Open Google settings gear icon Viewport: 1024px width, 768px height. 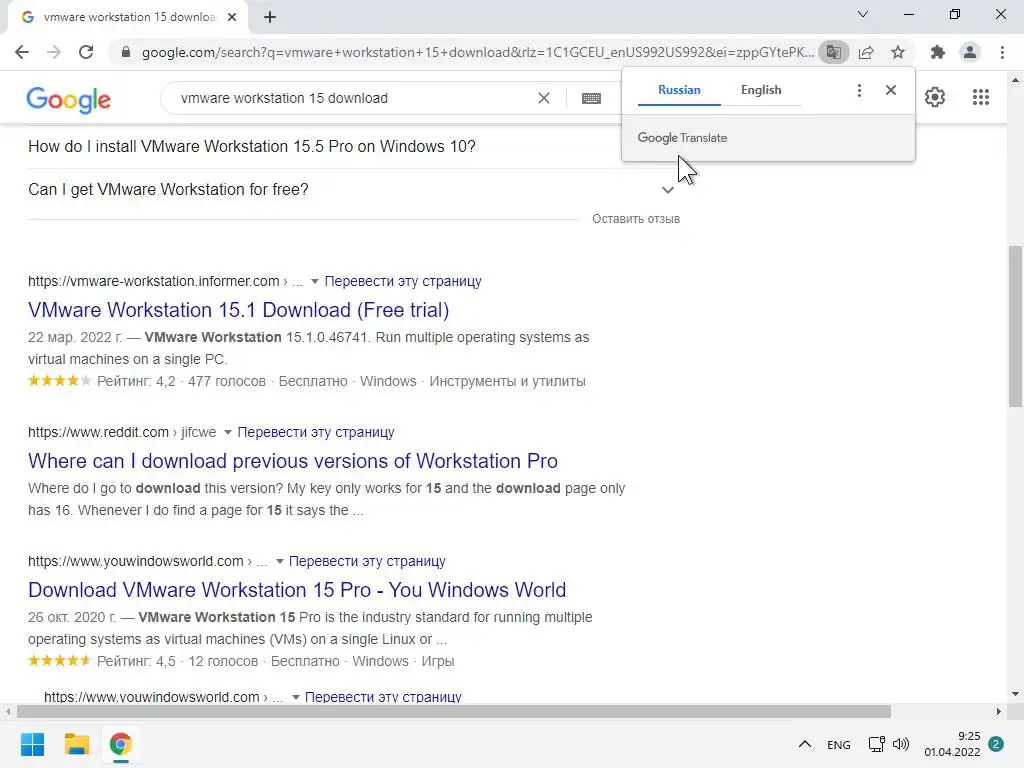point(935,97)
